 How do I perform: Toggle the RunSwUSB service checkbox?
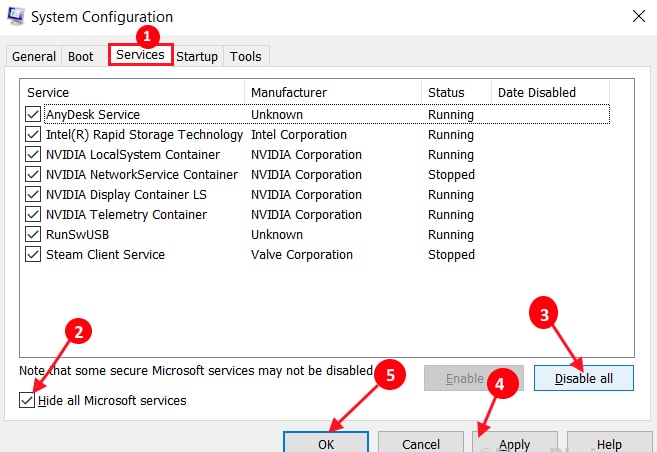click(33, 234)
